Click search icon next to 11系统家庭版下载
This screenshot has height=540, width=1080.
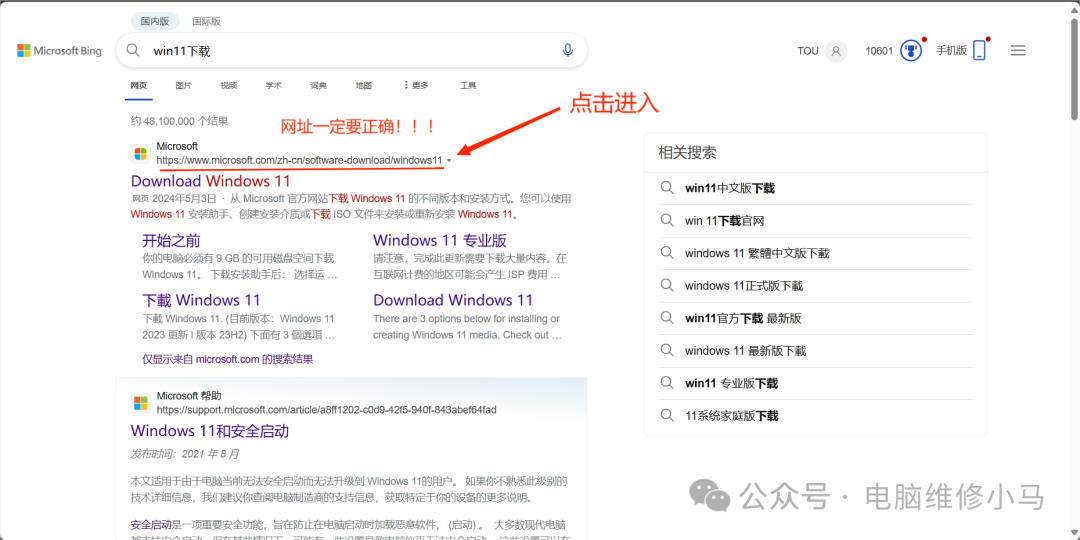point(666,415)
